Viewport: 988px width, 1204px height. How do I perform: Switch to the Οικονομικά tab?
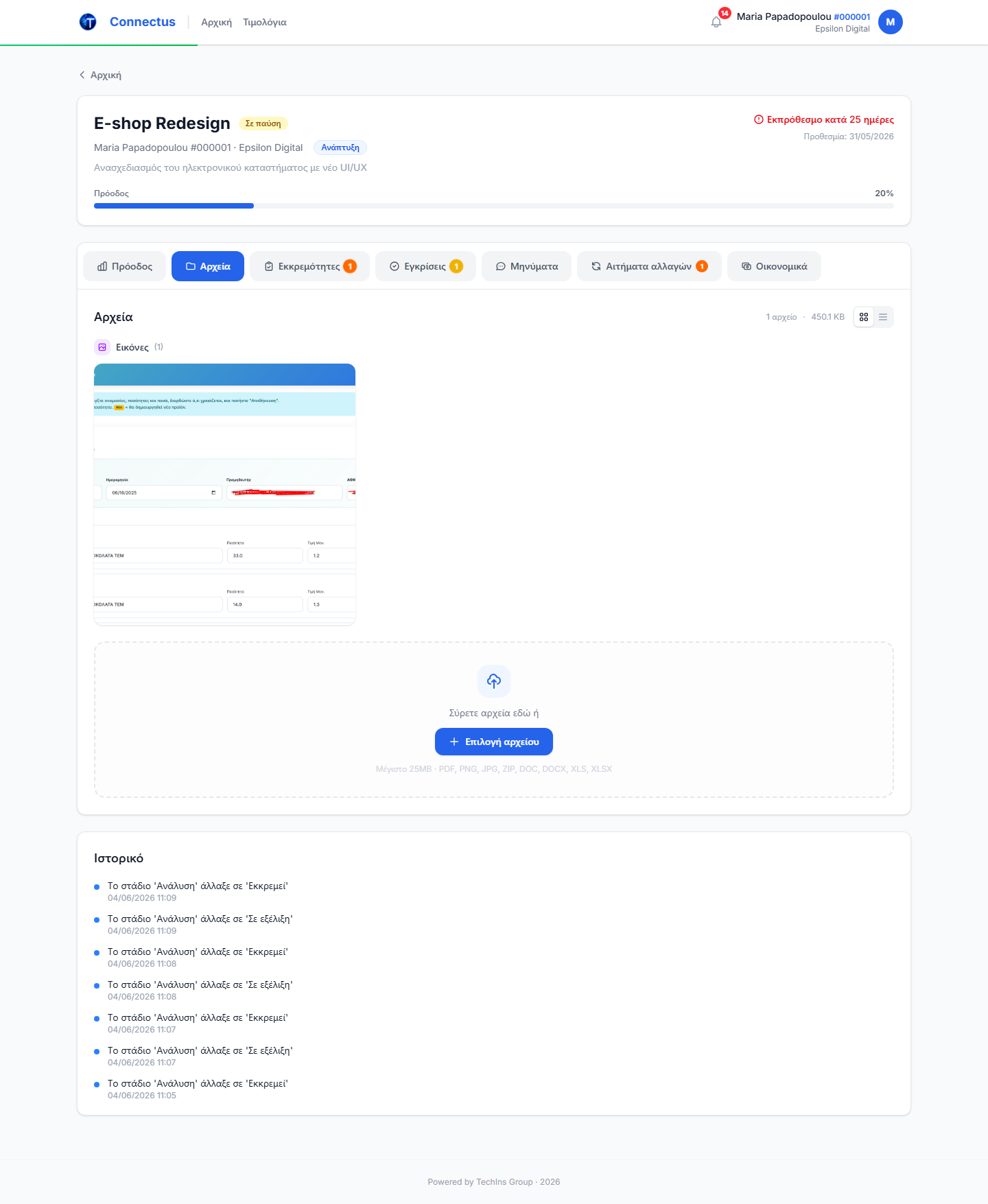[x=774, y=266]
